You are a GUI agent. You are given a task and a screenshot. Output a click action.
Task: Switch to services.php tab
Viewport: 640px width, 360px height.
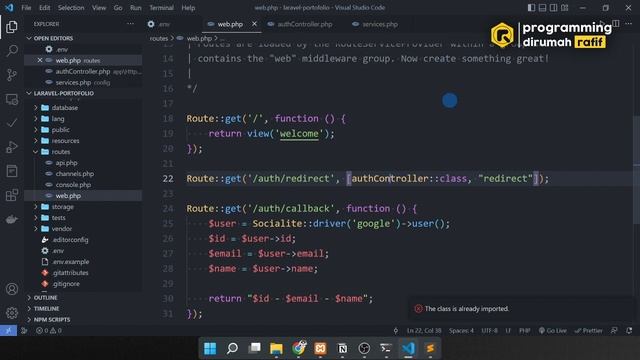click(x=380, y=24)
